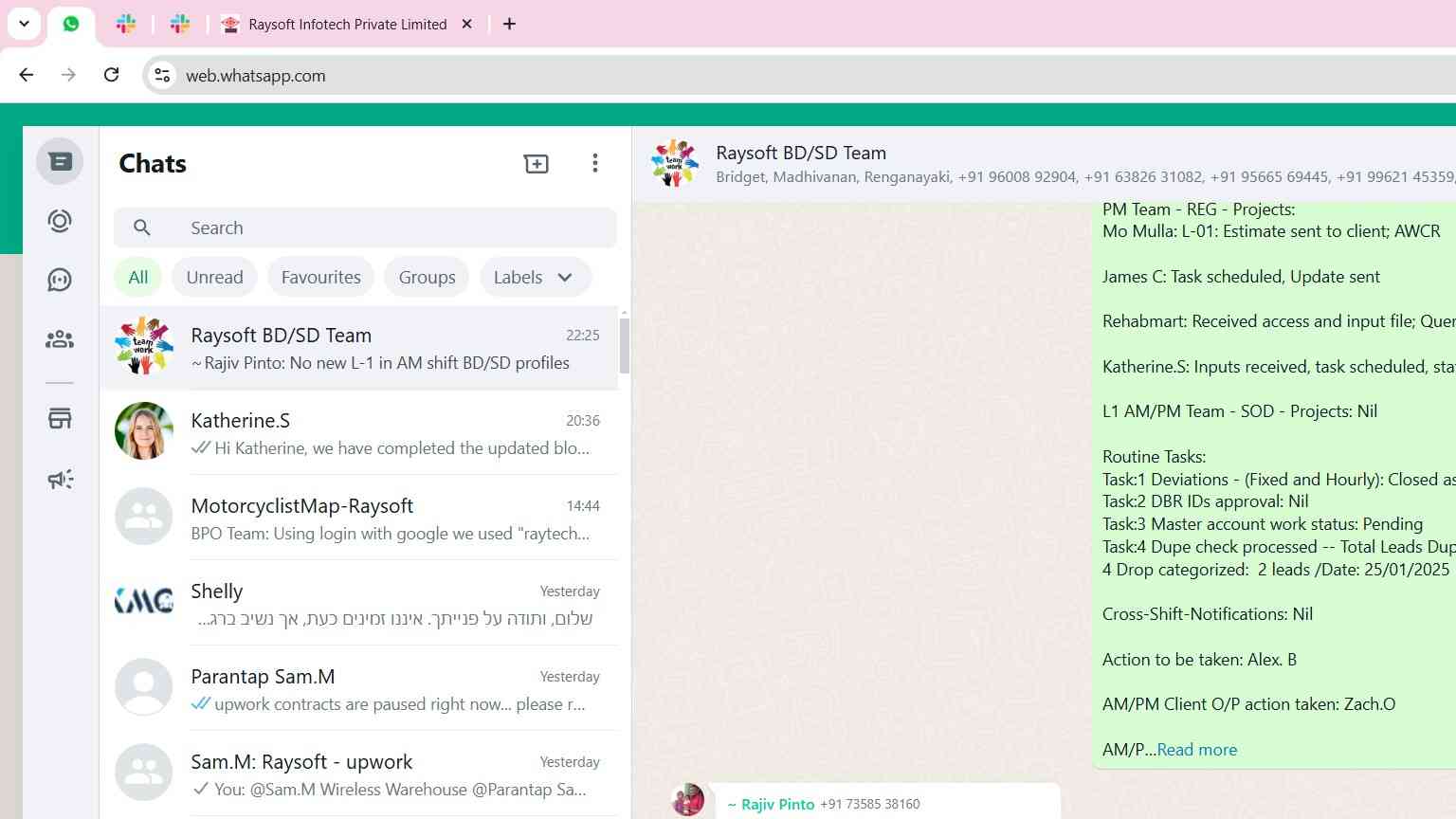
Task: Open the advertise megaphone icon
Action: tap(60, 479)
